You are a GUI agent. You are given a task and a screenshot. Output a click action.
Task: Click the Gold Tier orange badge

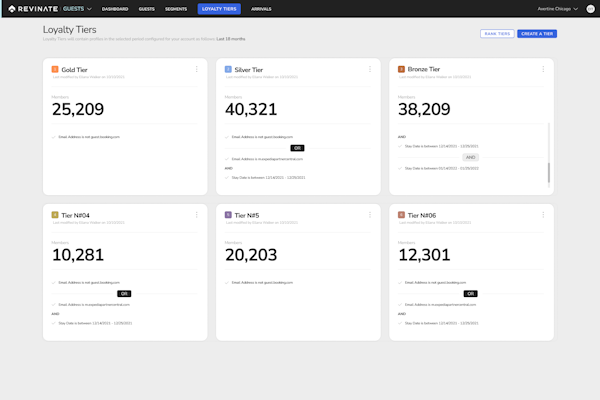55,70
